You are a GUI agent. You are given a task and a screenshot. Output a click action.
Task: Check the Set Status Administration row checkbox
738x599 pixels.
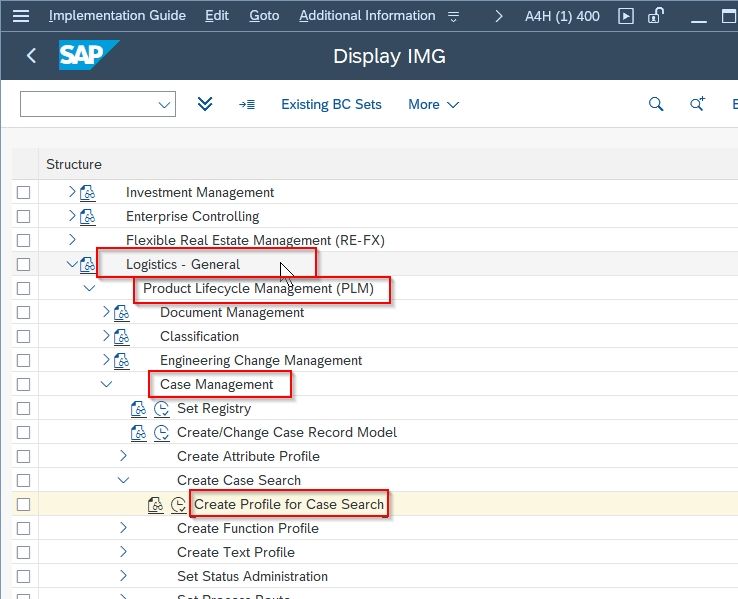coord(24,576)
